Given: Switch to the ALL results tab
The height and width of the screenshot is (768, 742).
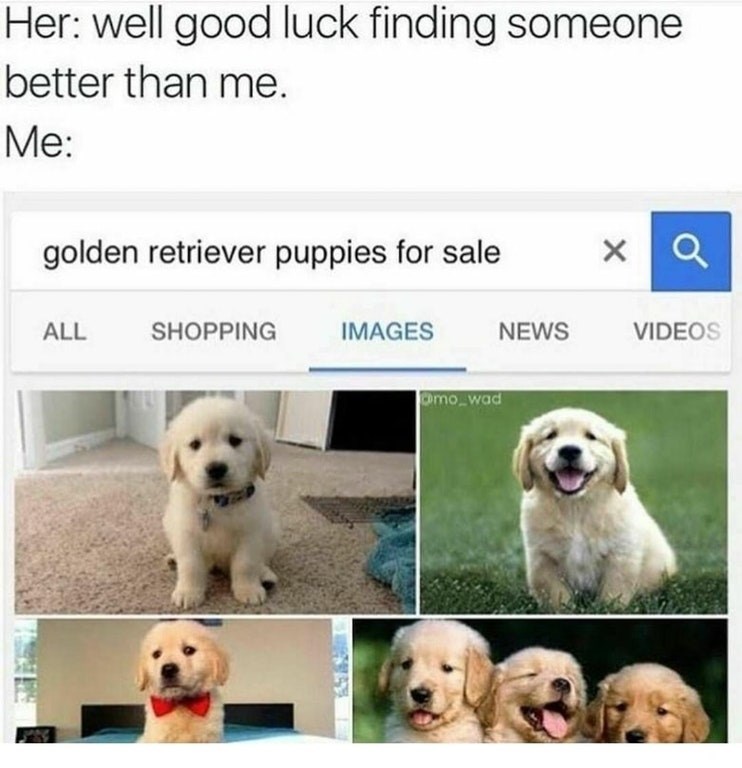Looking at the screenshot, I should [65, 331].
